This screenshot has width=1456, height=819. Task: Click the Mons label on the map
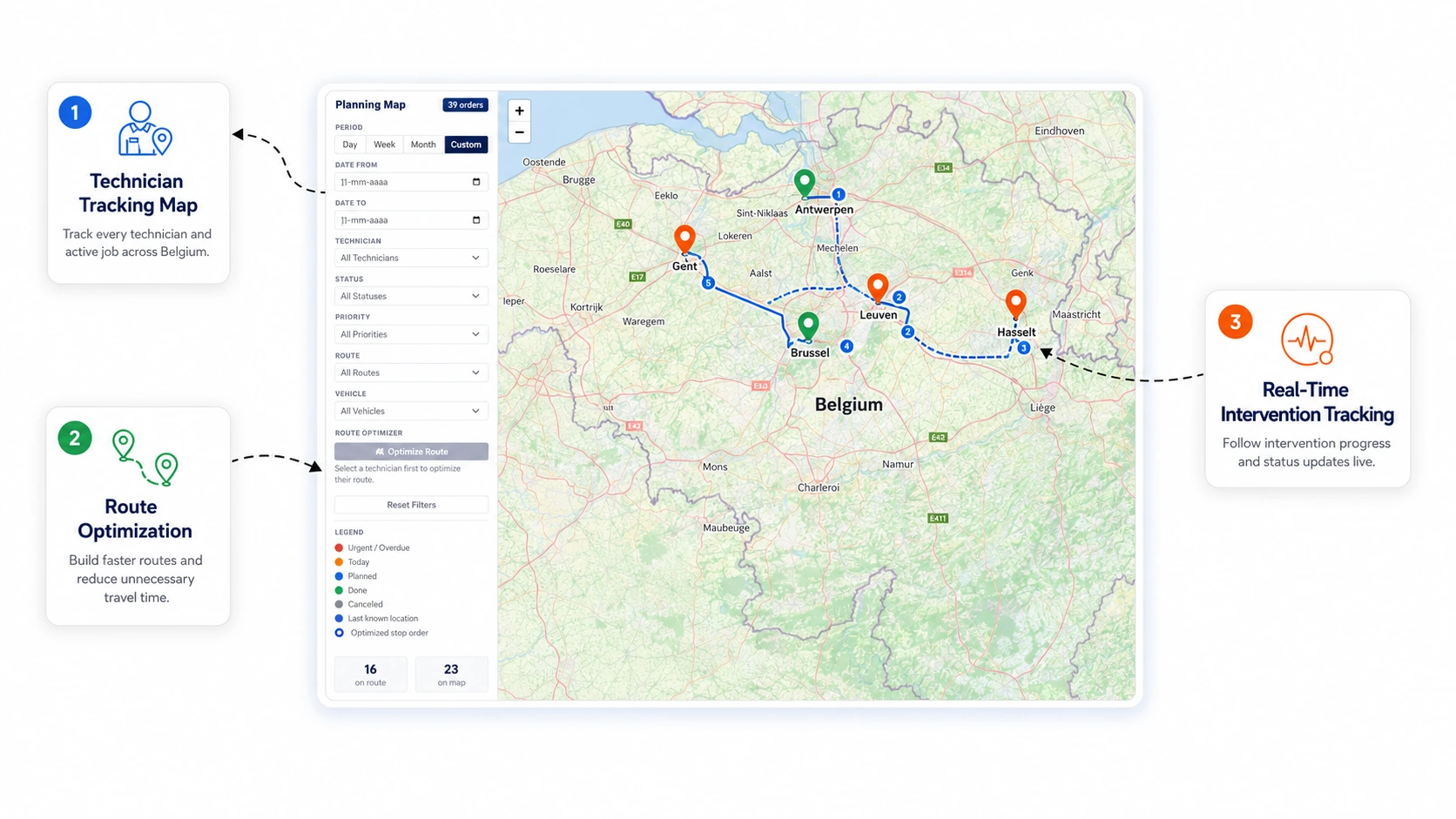point(715,467)
